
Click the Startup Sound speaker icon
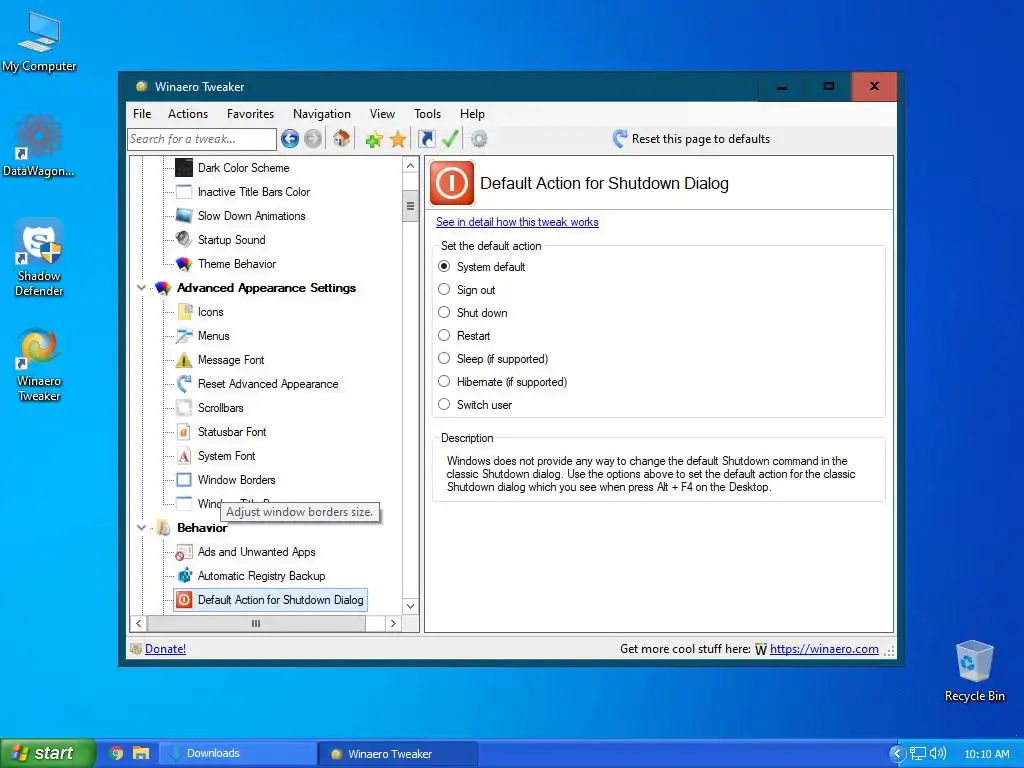184,240
